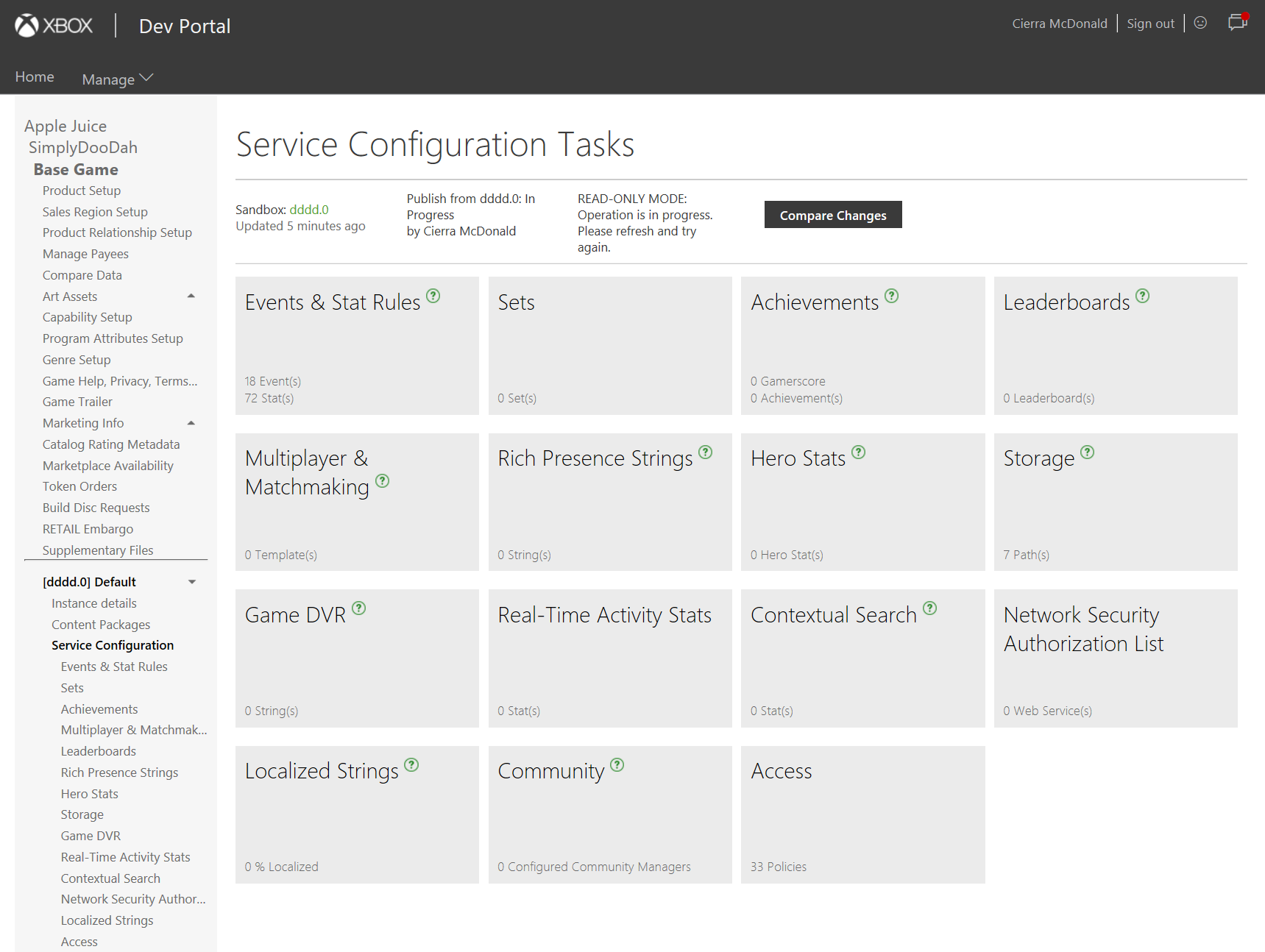Open the dddd.0 sandbox link
The width and height of the screenshot is (1265, 952).
click(x=309, y=210)
